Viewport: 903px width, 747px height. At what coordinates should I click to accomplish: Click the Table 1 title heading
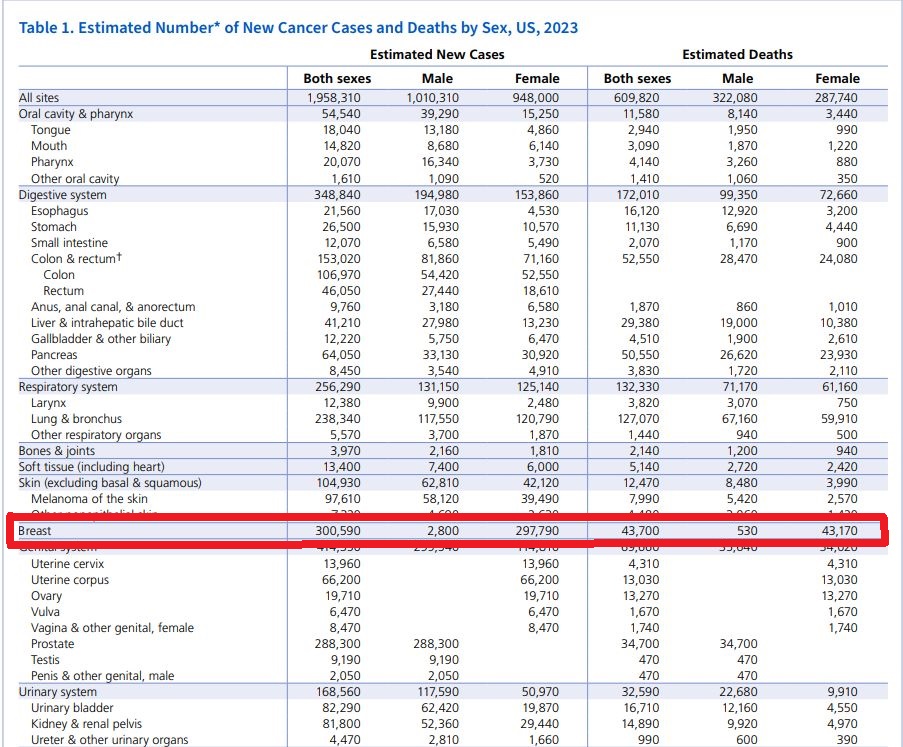pos(298,27)
